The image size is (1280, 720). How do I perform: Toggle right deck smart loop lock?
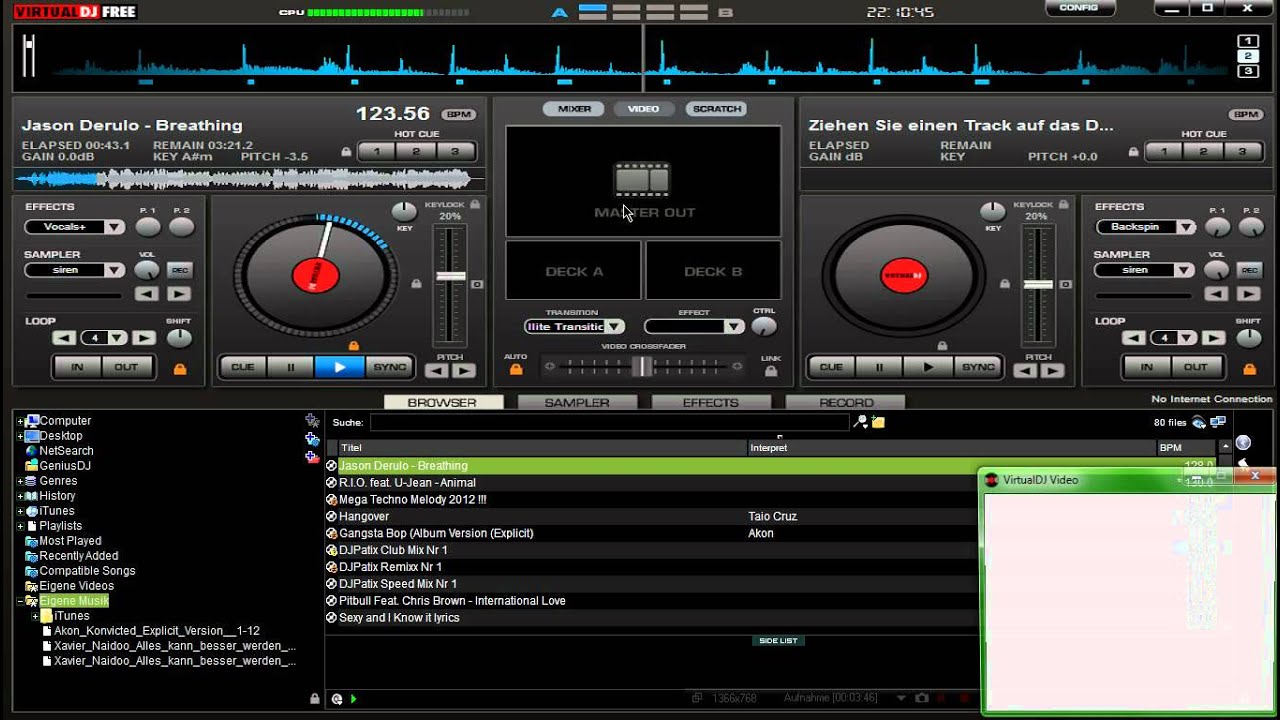coord(1249,369)
